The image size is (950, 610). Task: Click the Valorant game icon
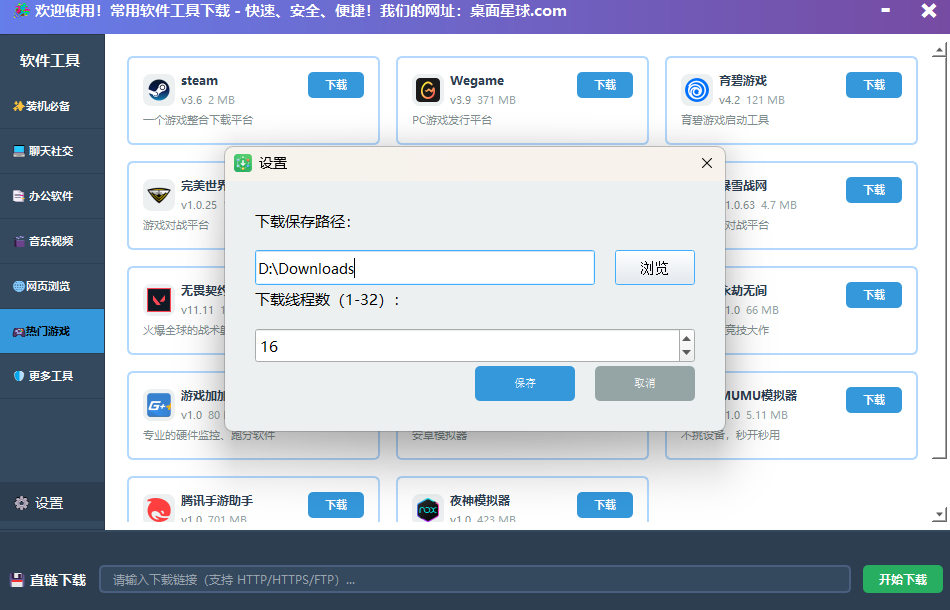click(x=158, y=300)
